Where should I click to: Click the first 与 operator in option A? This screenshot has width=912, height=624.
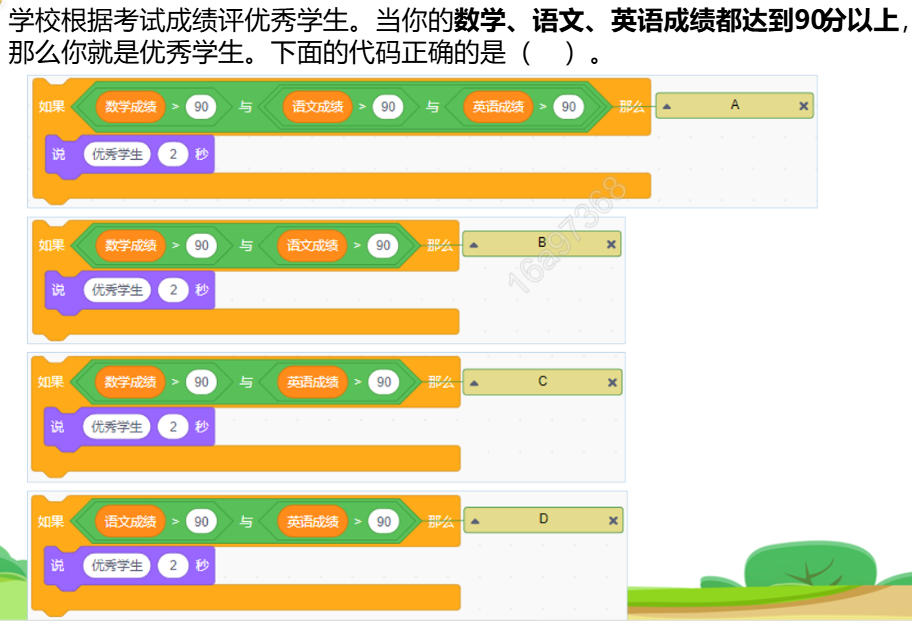[245, 106]
